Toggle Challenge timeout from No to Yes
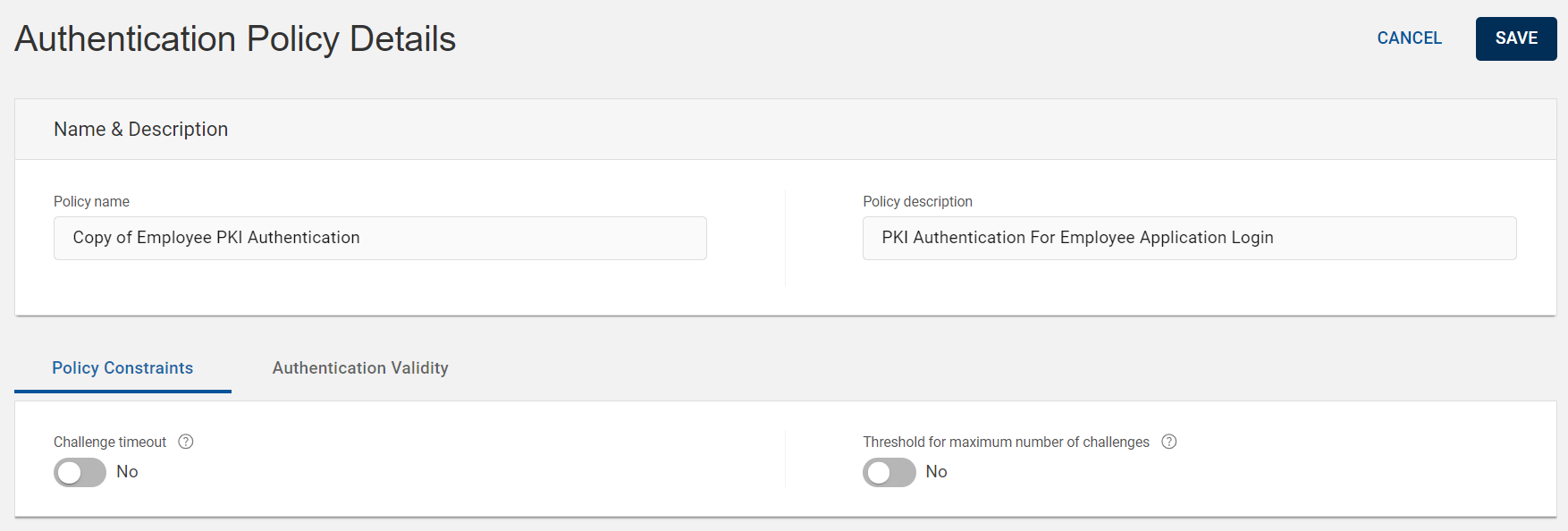This screenshot has height=531, width=1568. tap(80, 472)
